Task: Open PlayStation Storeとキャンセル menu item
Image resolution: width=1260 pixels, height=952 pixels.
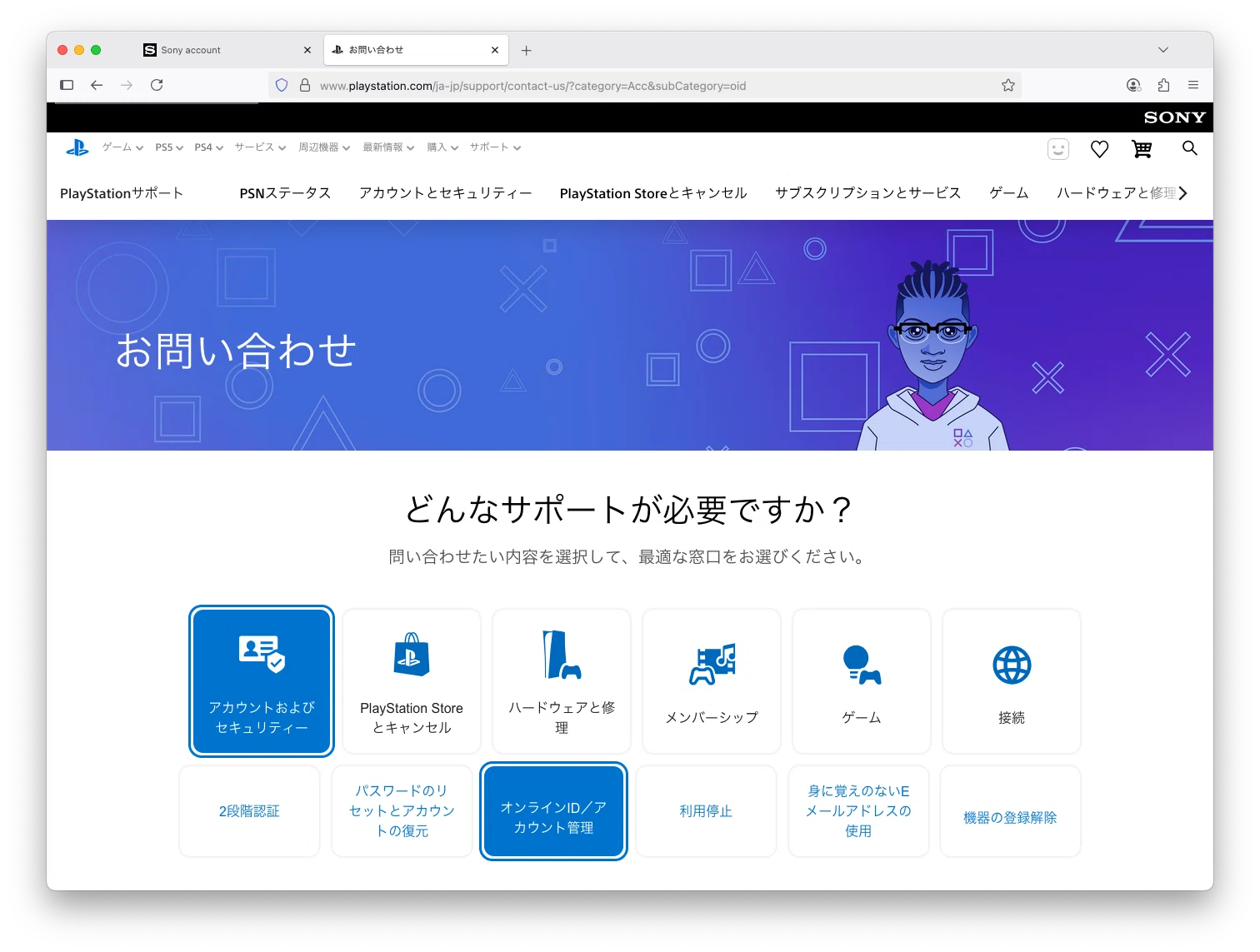Action: pos(653,193)
